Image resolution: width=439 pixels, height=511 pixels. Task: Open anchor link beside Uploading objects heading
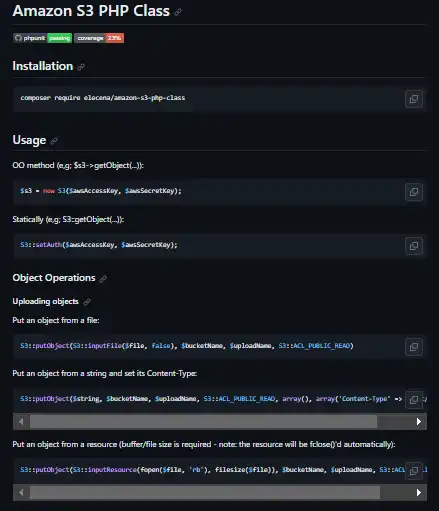click(87, 302)
